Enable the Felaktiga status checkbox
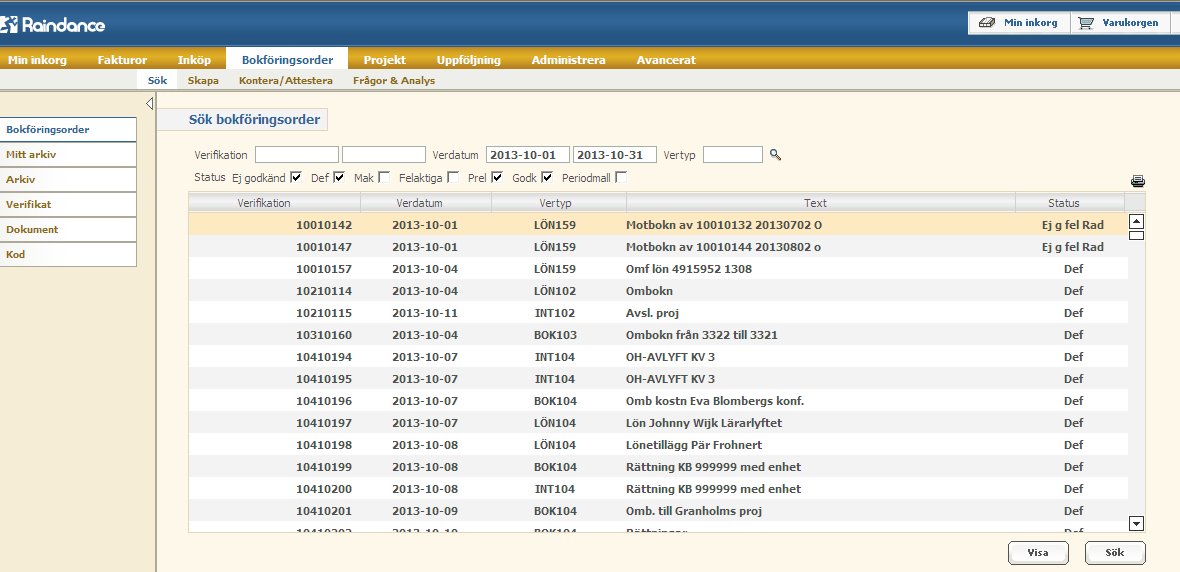1180x572 pixels. click(x=453, y=178)
